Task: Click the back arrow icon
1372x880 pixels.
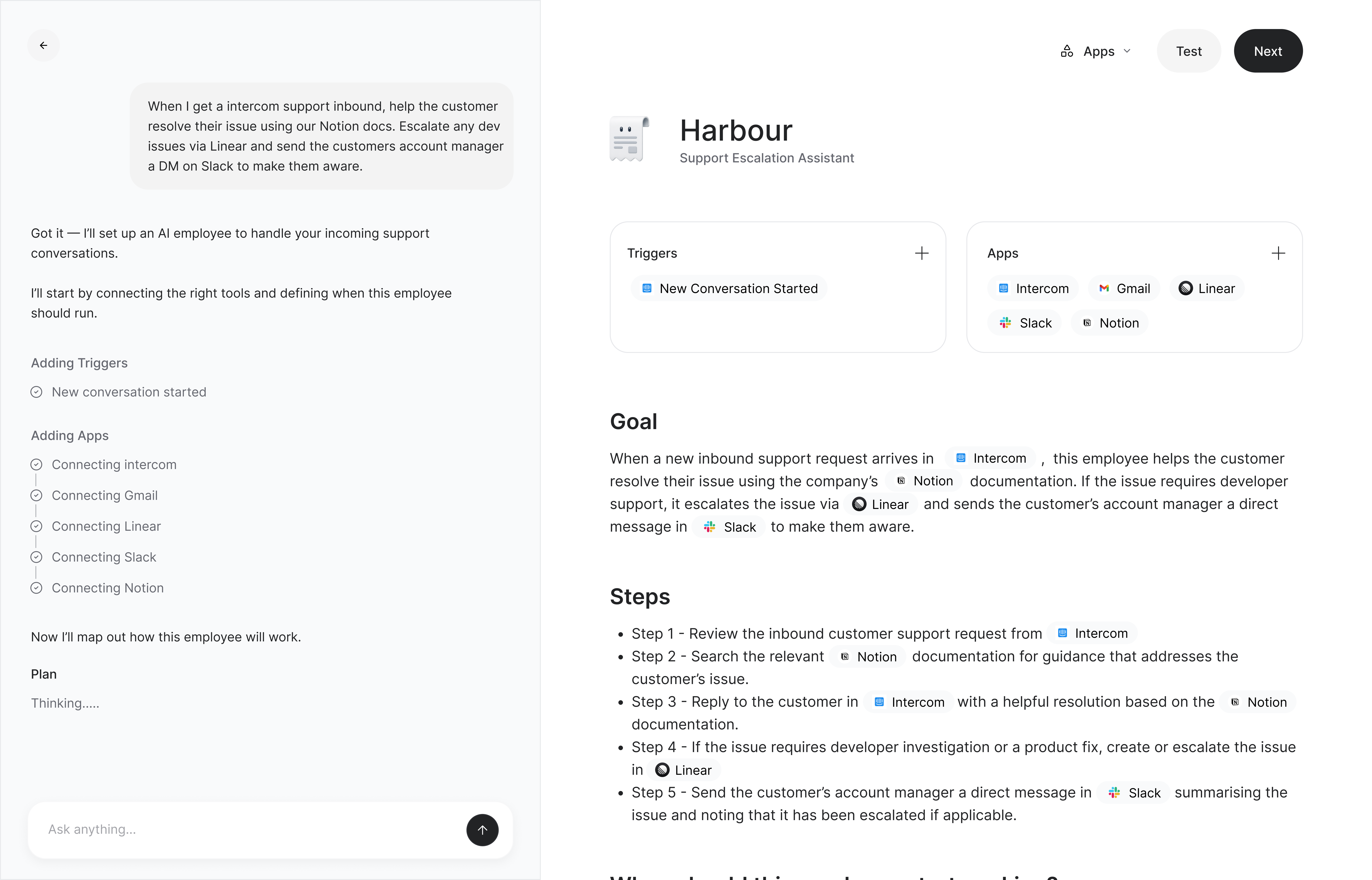Action: pos(43,45)
